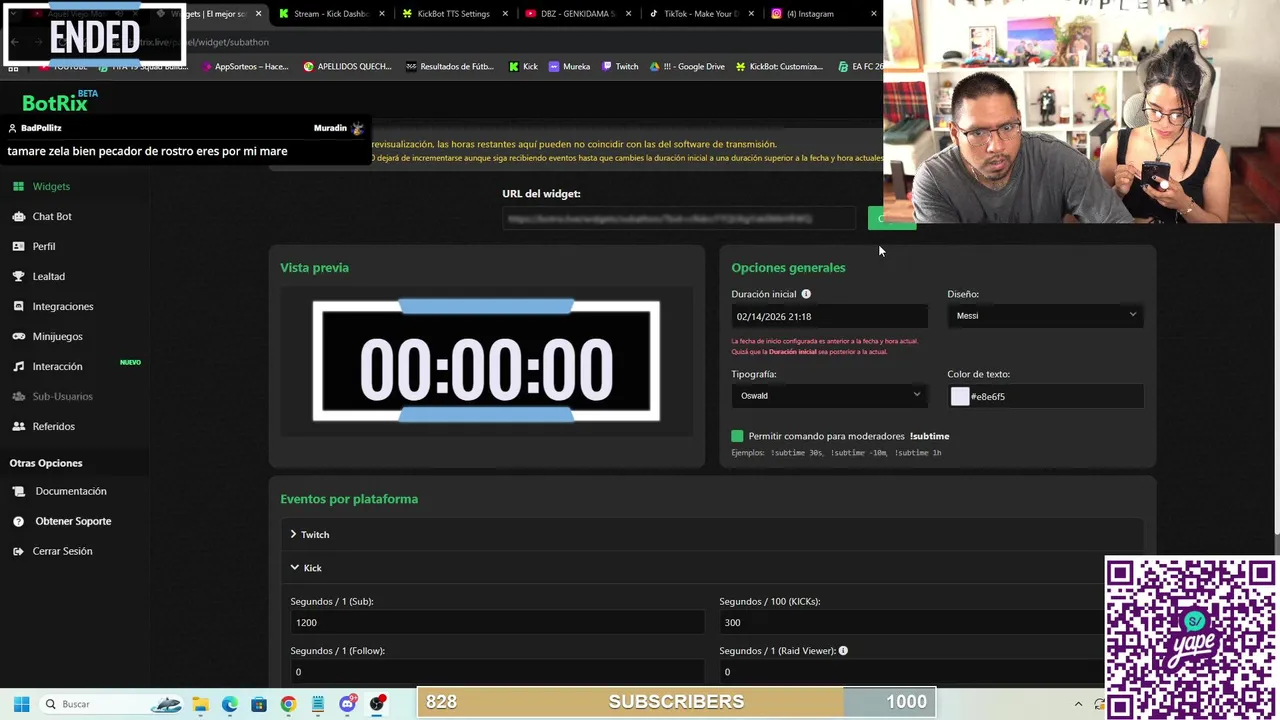Open Microsoft Store from the taskbar
This screenshot has width=1280, height=720.
pos(259,704)
